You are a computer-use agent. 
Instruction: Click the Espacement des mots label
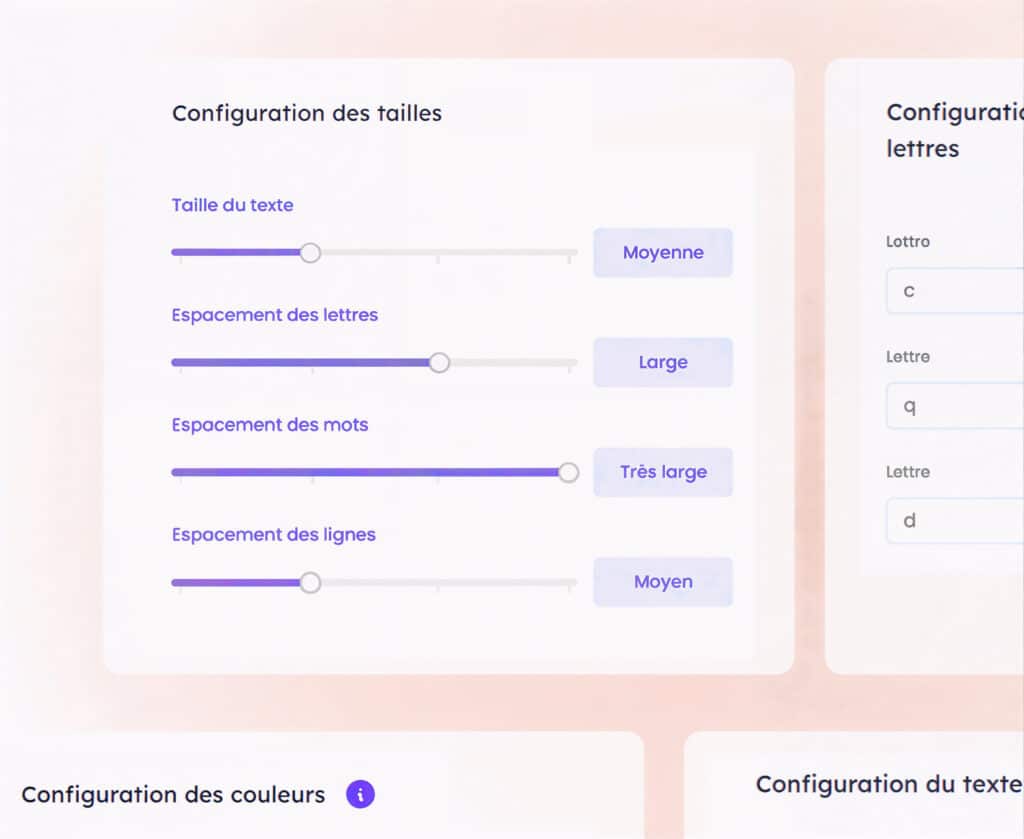click(269, 425)
